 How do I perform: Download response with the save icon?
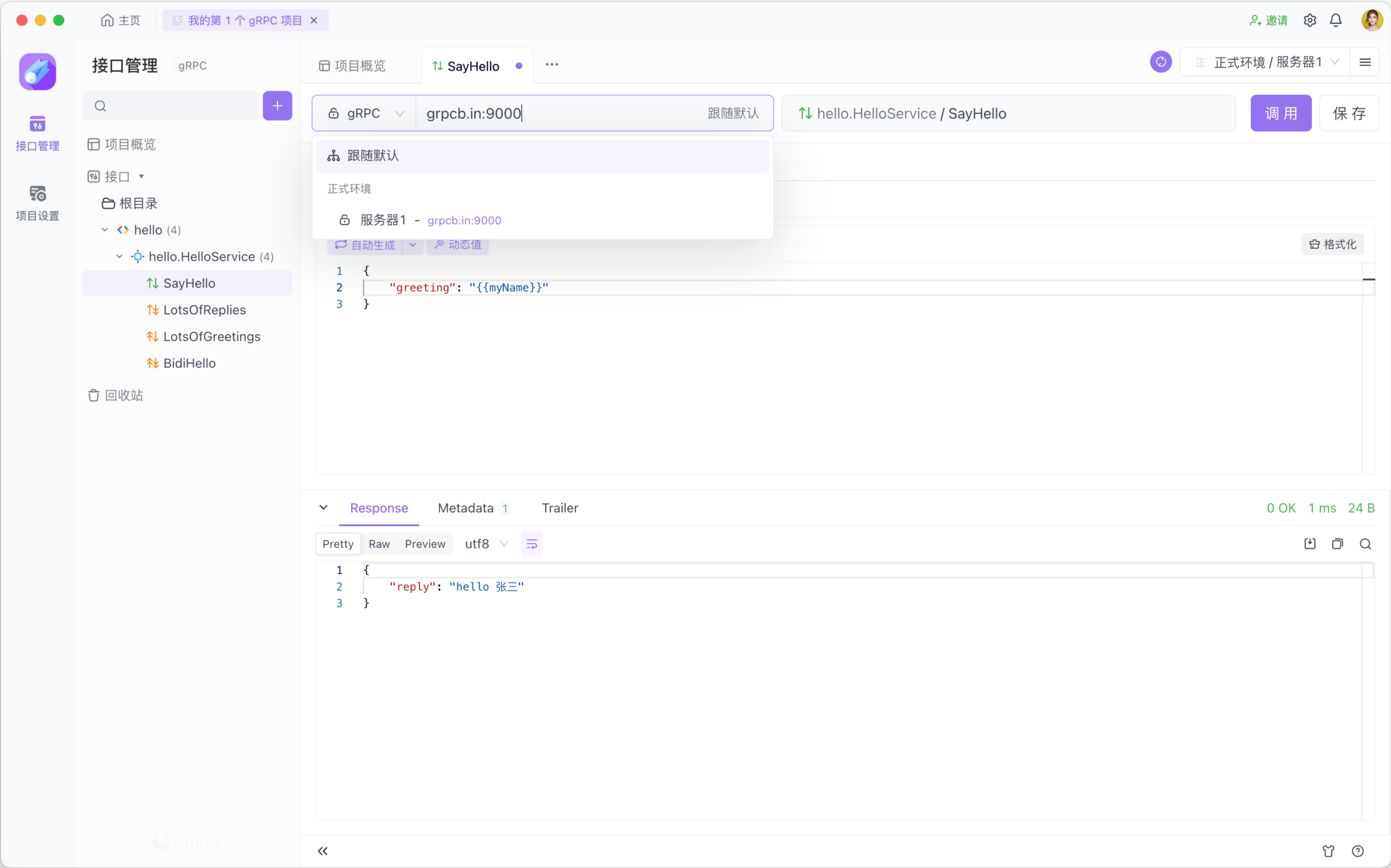coord(1310,544)
